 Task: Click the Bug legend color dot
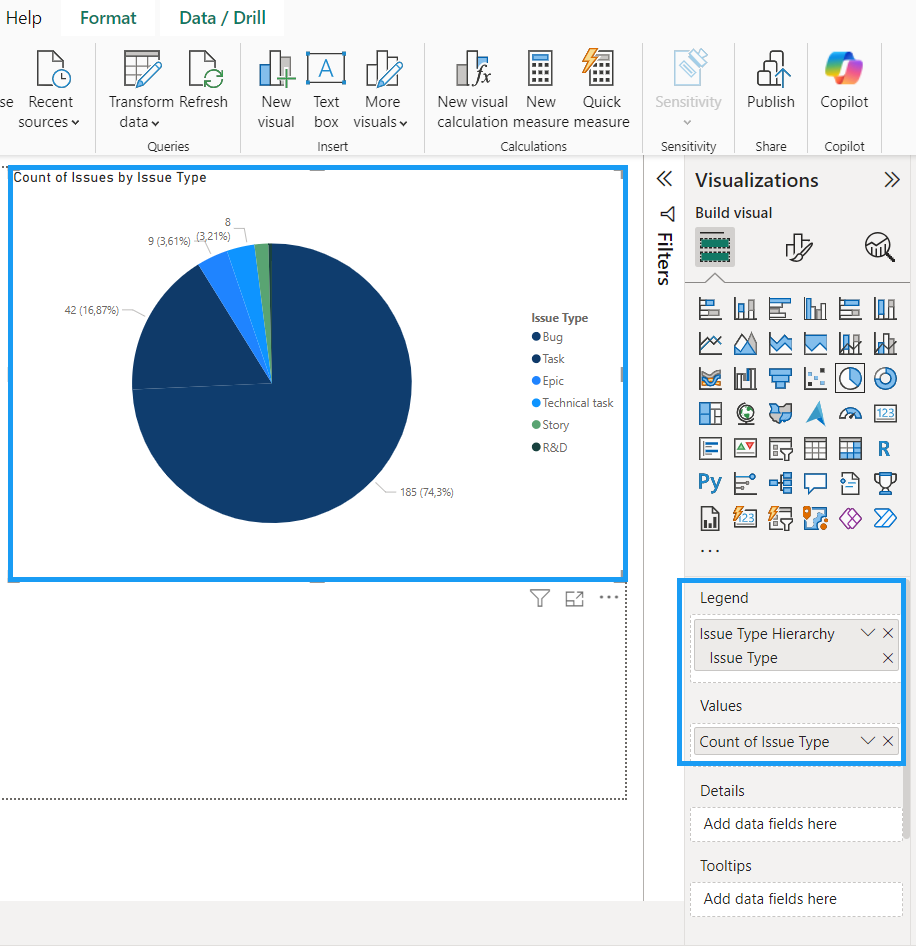(x=536, y=337)
